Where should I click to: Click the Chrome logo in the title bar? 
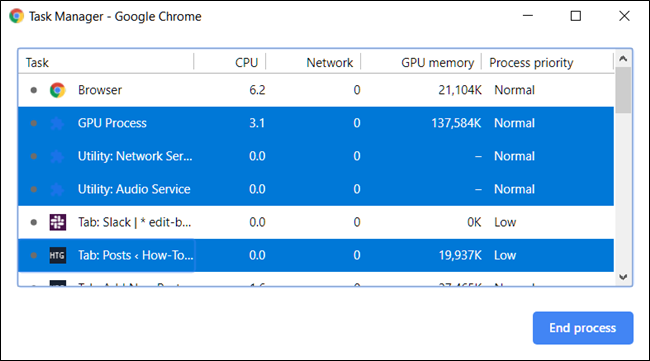[x=17, y=16]
